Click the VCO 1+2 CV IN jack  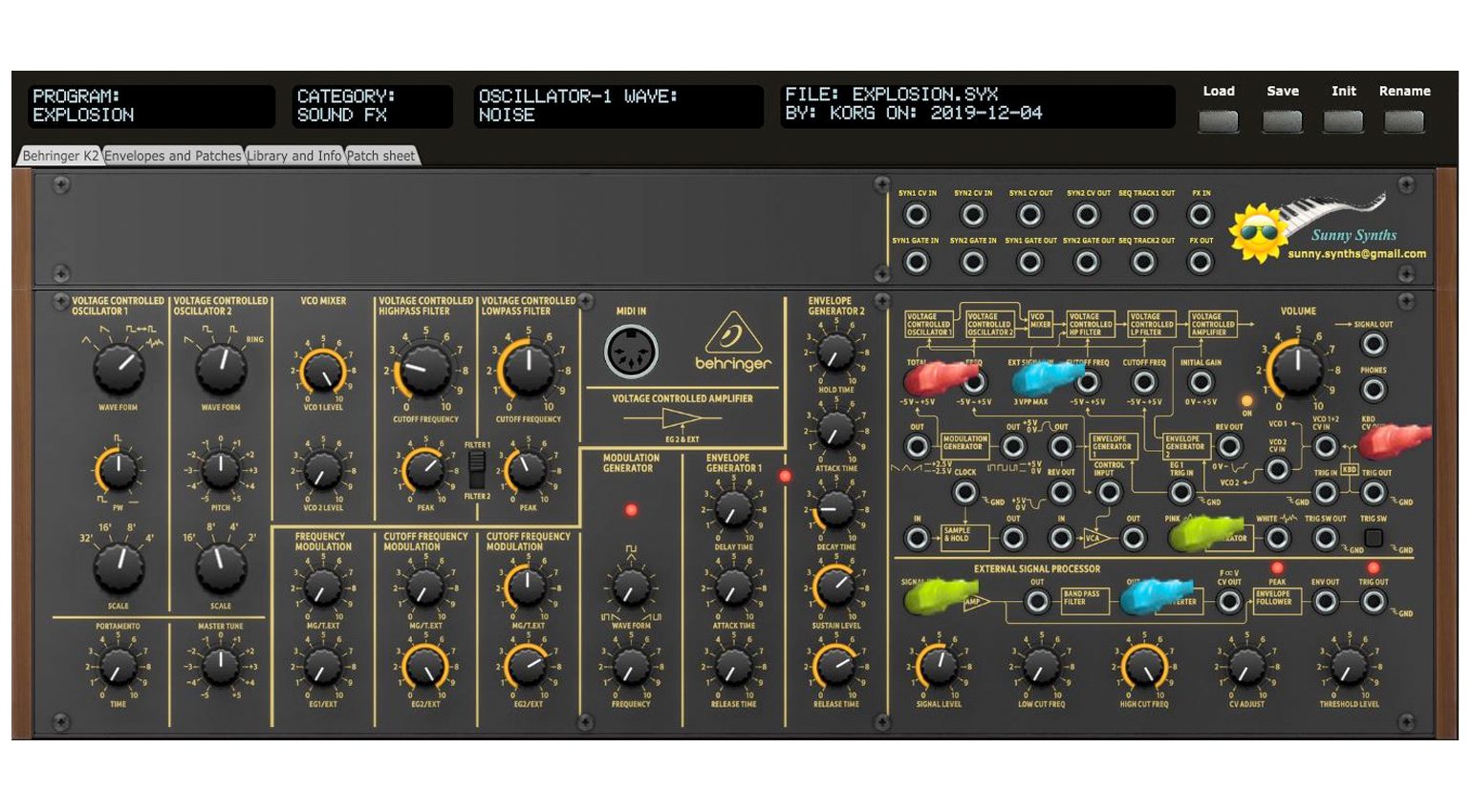pos(1326,446)
